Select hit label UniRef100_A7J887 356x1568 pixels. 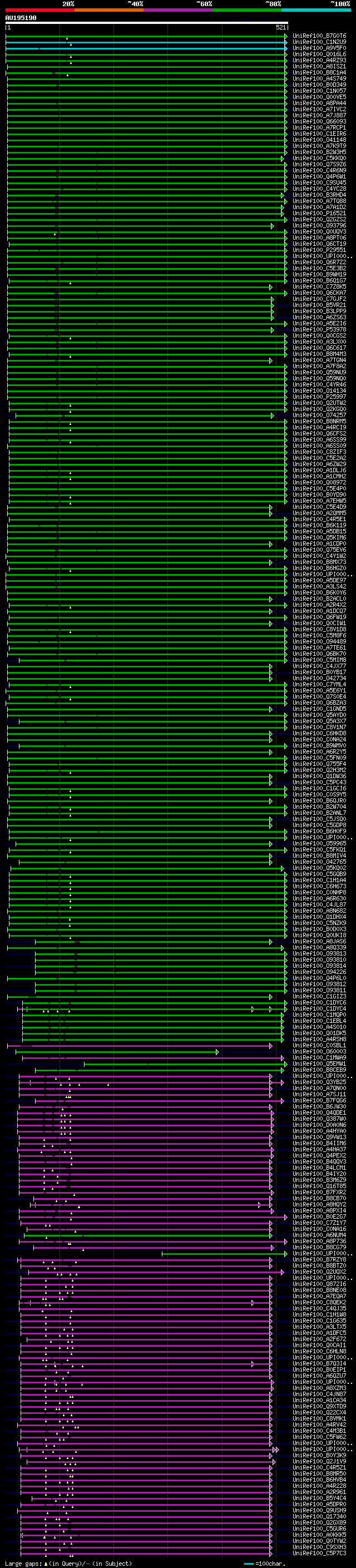319,115
